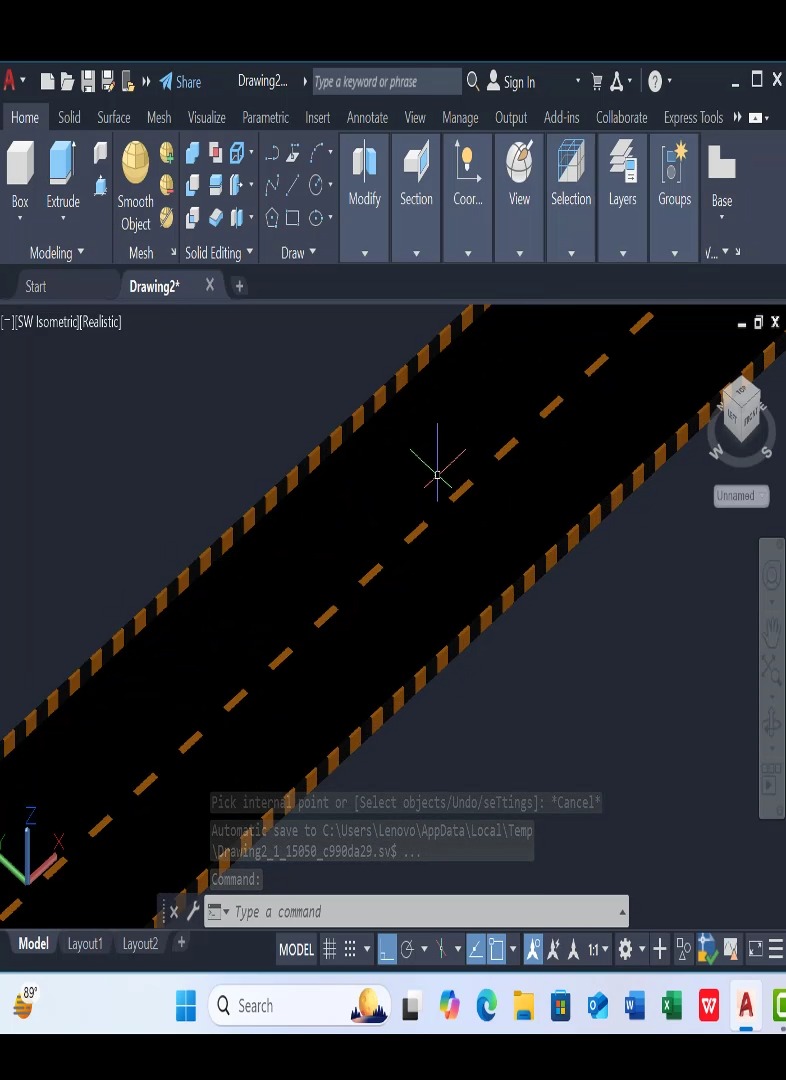Toggle clean screen mode
Viewport: 786px width, 1080px height.
[756, 950]
